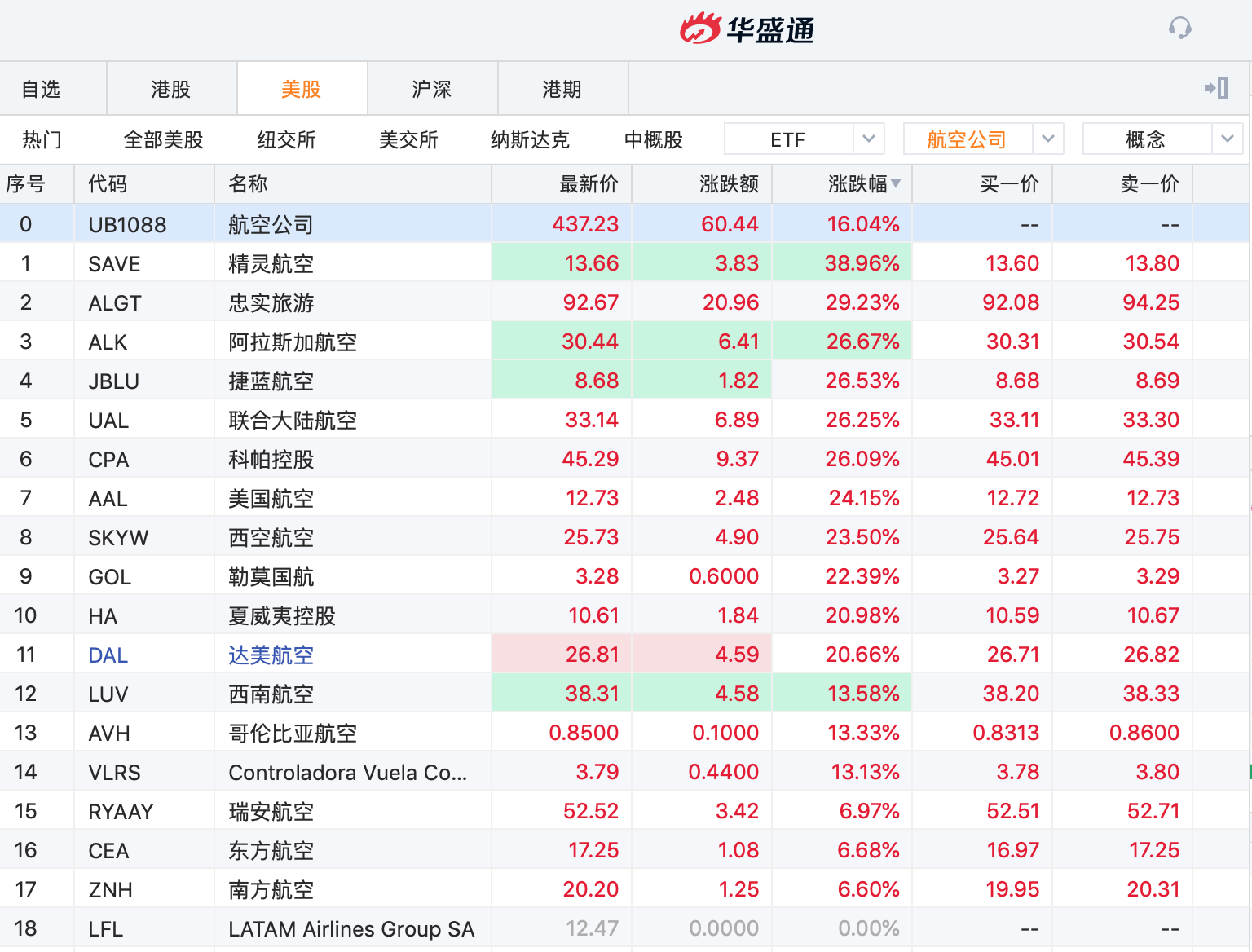Select the 沪深 market tab
Viewport: 1252px width, 952px height.
[432, 89]
